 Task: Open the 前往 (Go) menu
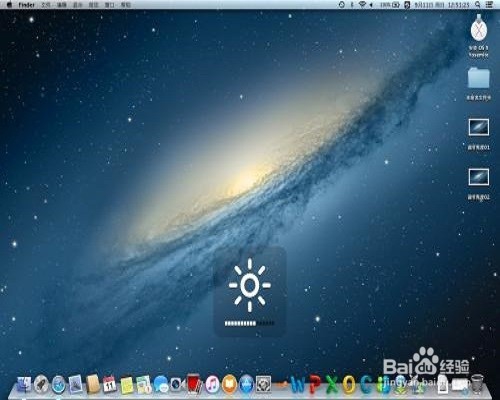click(x=94, y=5)
